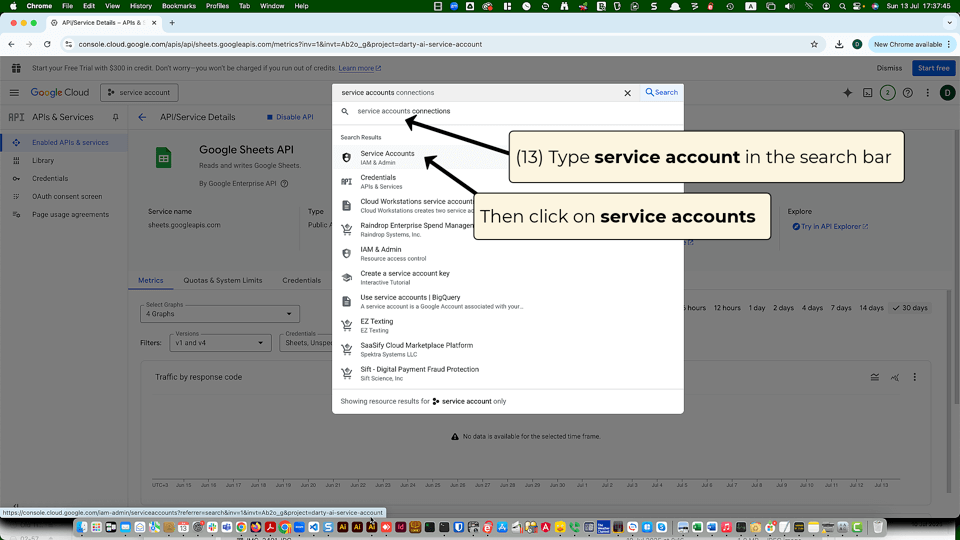Switch to the Credentials tab
The width and height of the screenshot is (960, 540).
pos(301,280)
